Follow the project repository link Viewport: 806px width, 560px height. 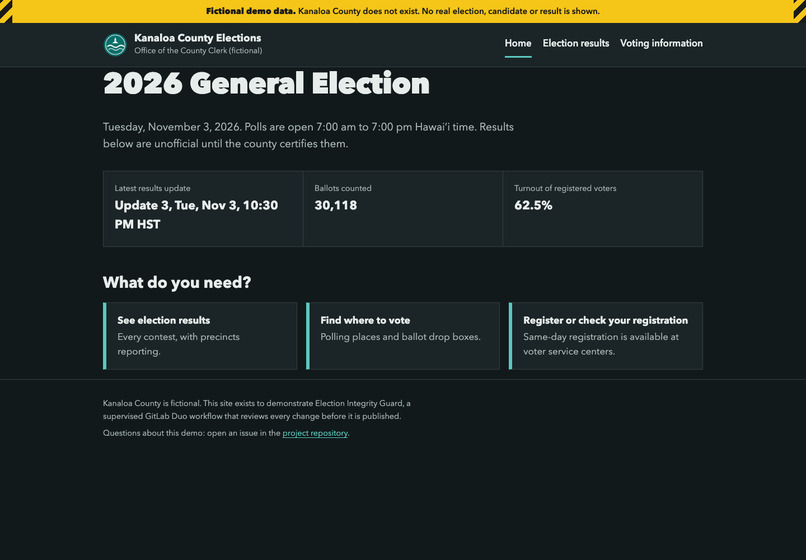point(315,433)
